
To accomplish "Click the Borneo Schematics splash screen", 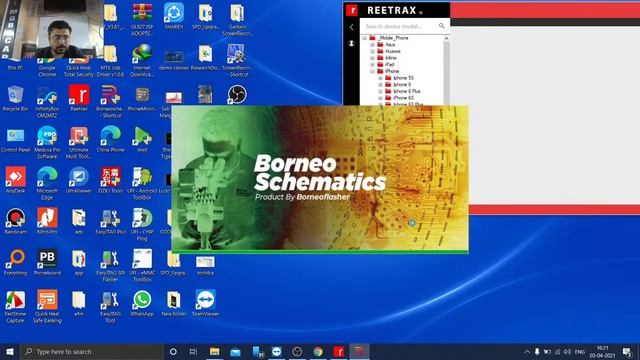I will (x=320, y=179).
